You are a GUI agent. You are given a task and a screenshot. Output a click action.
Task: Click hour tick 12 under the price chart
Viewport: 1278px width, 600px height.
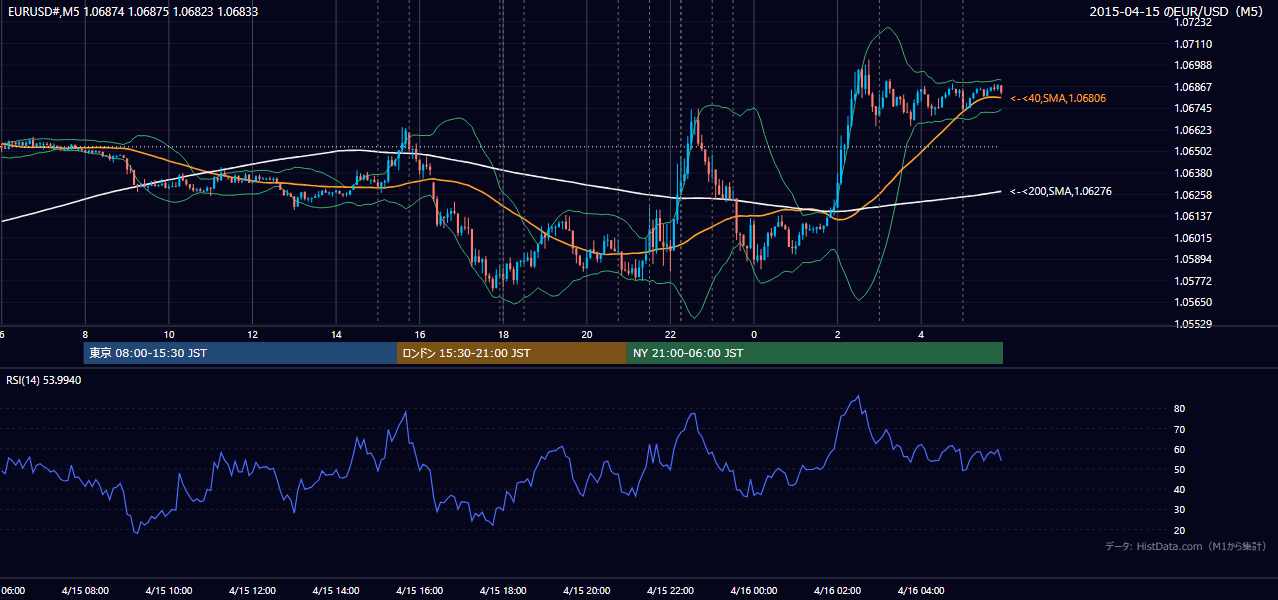click(252, 334)
